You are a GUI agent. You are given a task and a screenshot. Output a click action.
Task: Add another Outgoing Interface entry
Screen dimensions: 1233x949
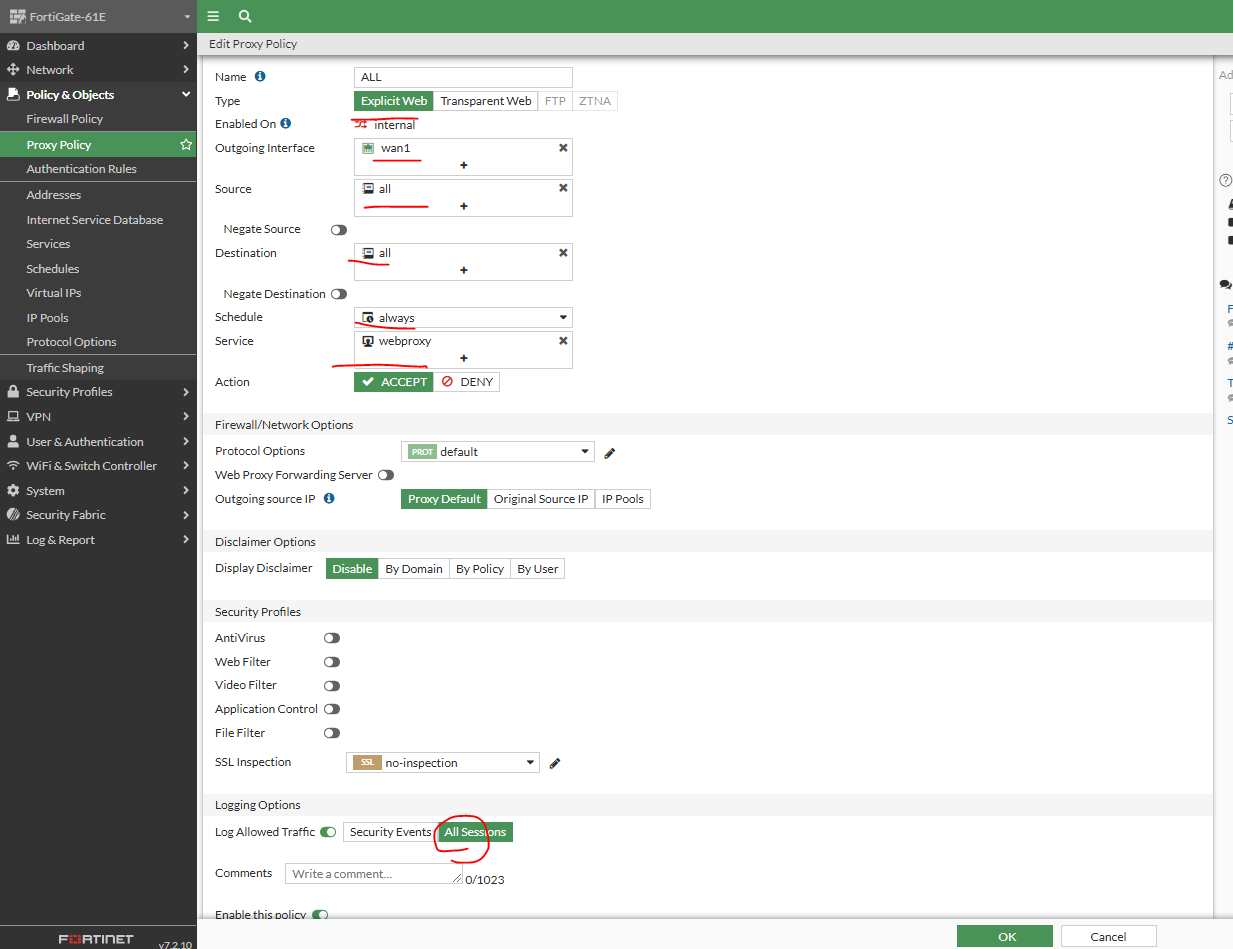click(x=464, y=165)
